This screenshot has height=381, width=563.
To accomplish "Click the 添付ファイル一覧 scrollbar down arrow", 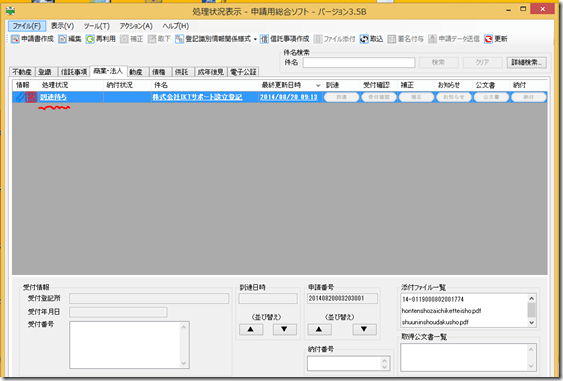I will pos(531,322).
